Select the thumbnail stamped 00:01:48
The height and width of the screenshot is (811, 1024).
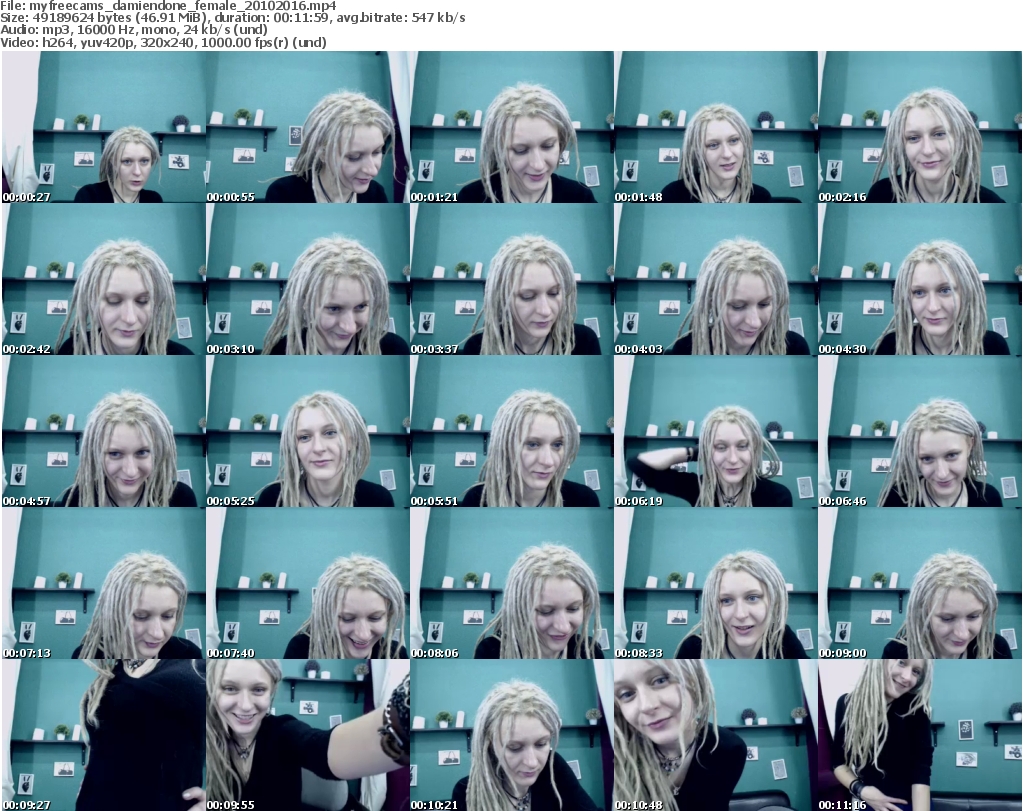[x=716, y=127]
